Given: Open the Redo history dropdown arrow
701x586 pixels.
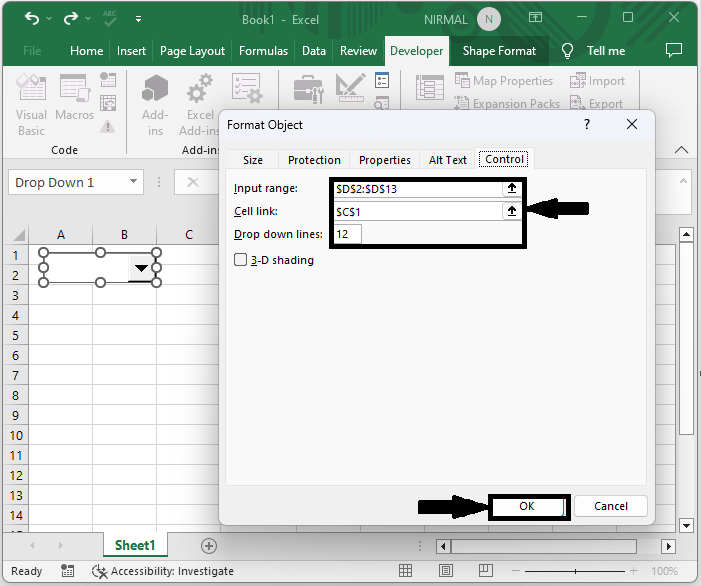Looking at the screenshot, I should click(88, 19).
